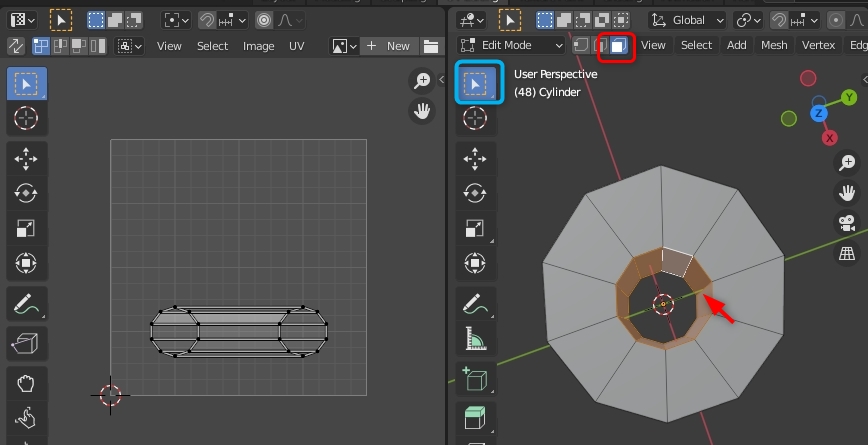Select the Cursor tool in 3D viewport toolbar
Screen dimensions: 868x445
click(x=475, y=118)
